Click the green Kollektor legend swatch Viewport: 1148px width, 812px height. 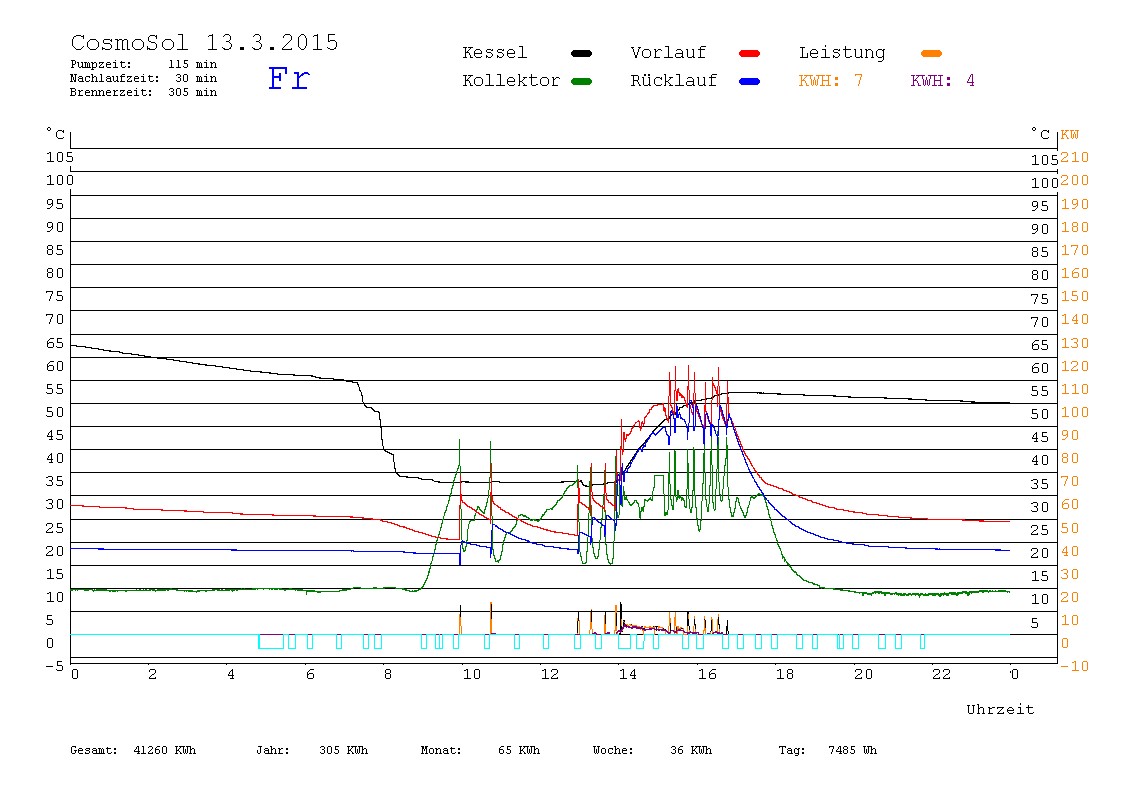point(581,81)
